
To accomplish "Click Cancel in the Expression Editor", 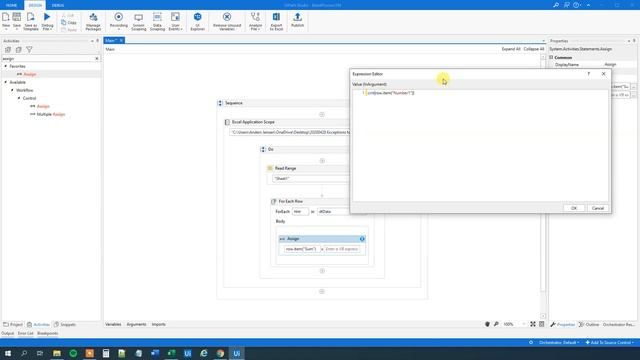I will (598, 208).
